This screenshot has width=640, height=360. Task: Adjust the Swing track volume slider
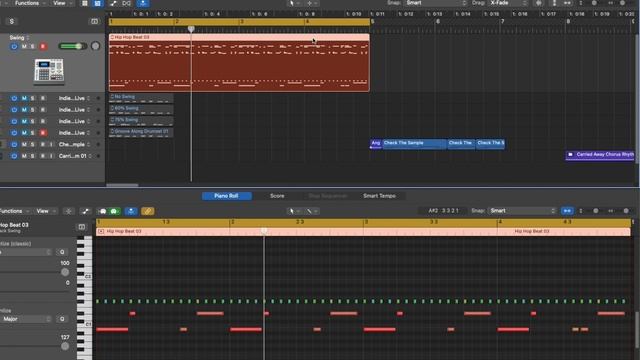pyautogui.click(x=73, y=46)
